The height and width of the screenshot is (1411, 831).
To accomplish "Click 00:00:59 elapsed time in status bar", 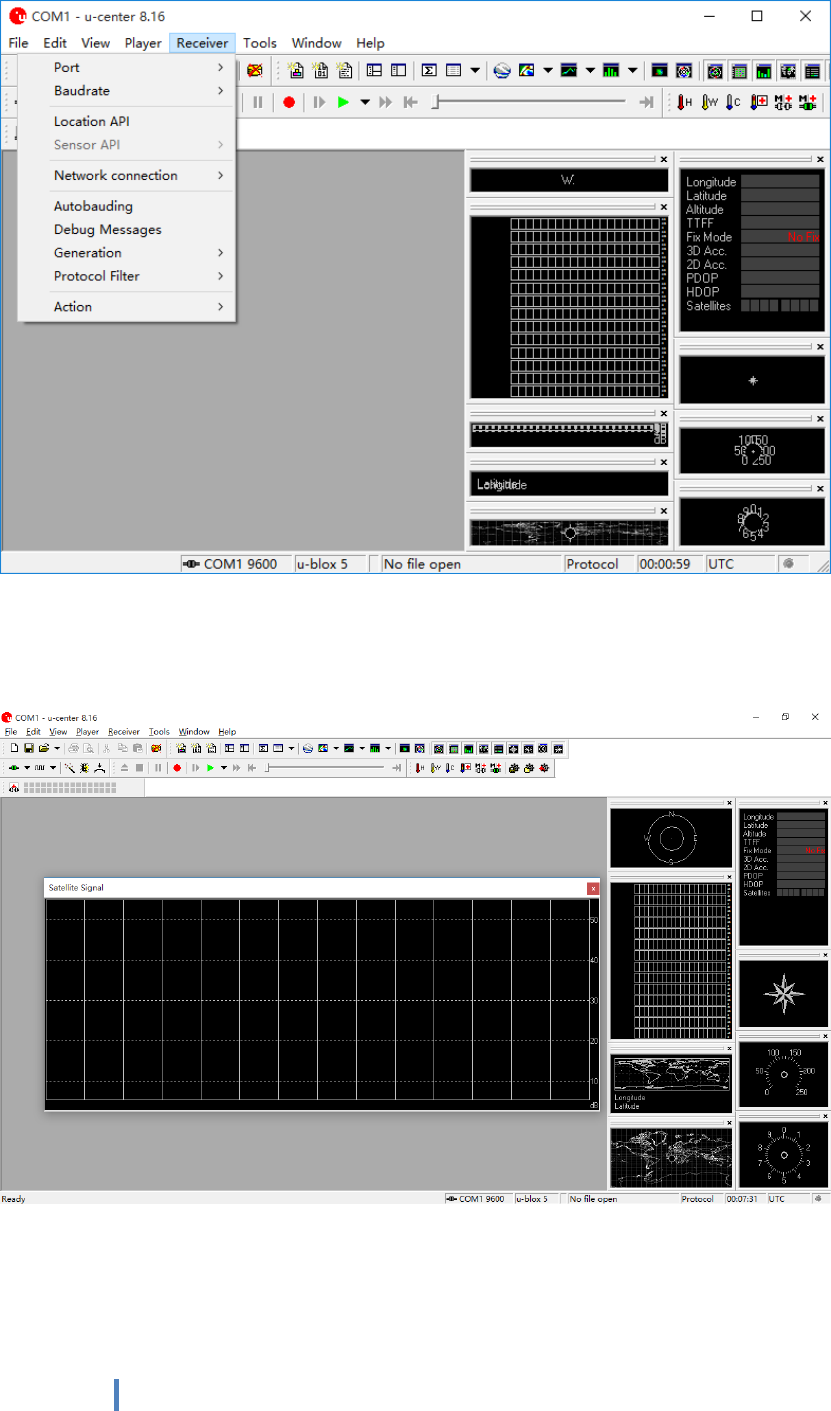I will [x=668, y=564].
